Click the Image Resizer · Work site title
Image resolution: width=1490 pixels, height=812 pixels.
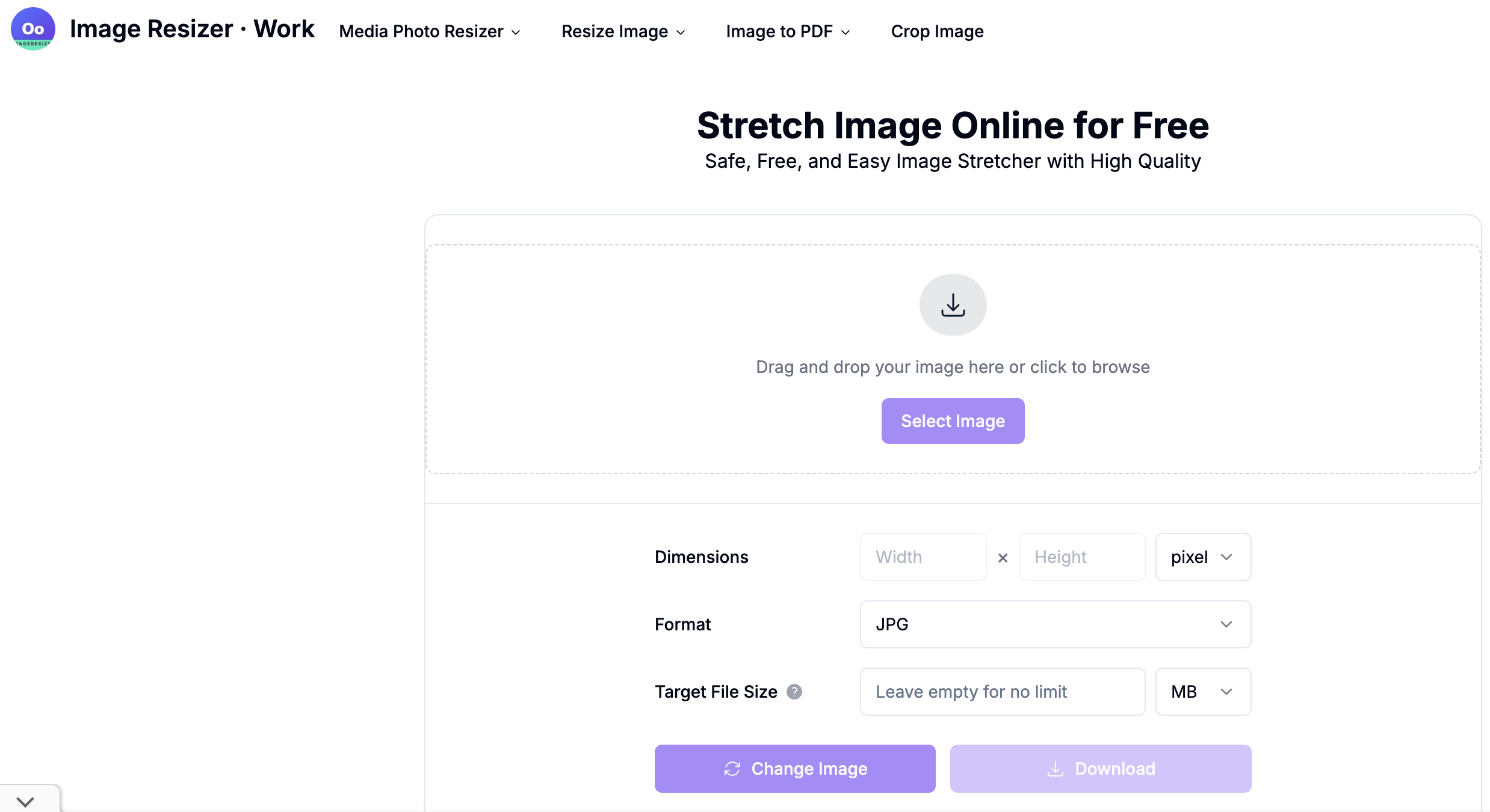[x=192, y=29]
